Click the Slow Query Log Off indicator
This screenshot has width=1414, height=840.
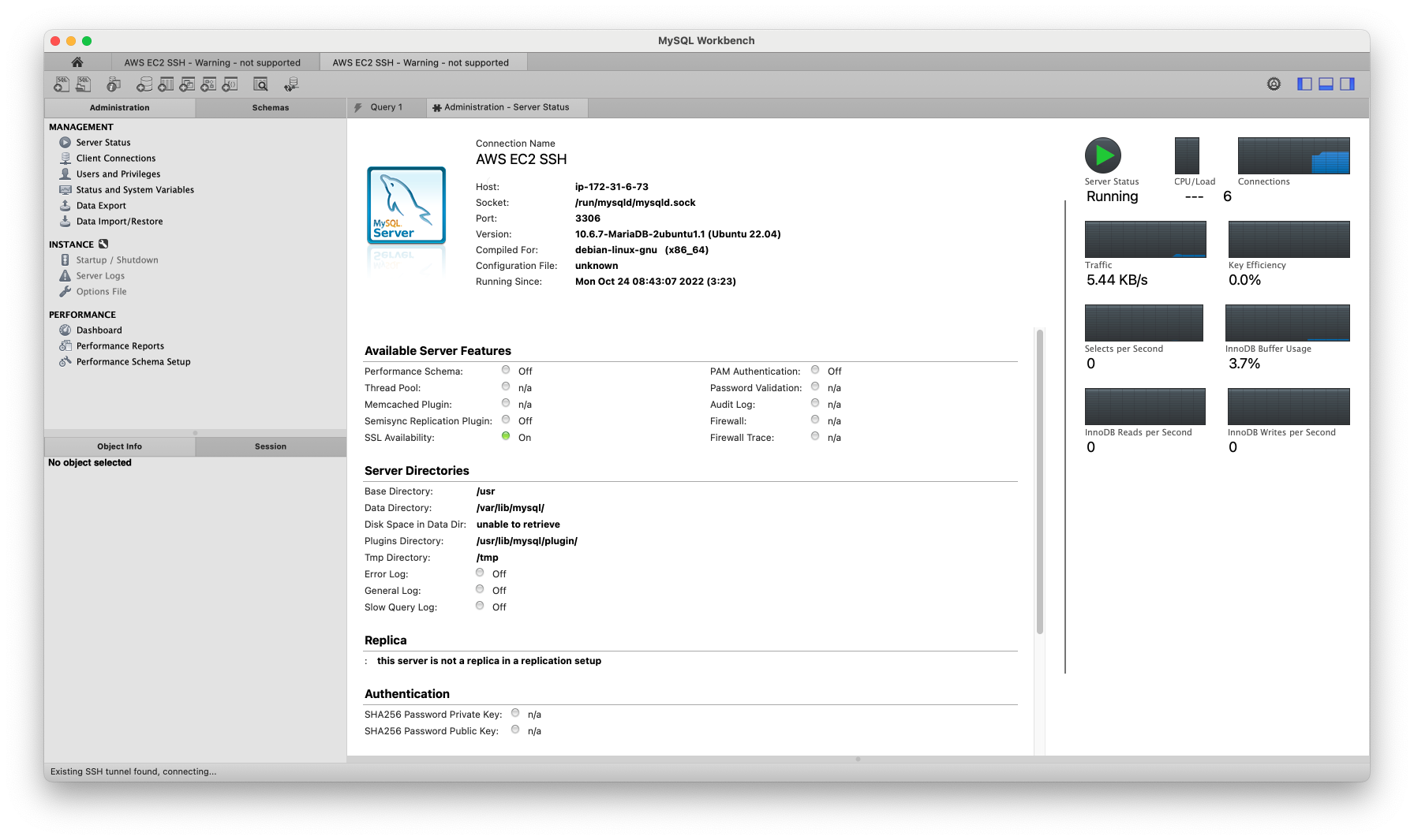[480, 606]
